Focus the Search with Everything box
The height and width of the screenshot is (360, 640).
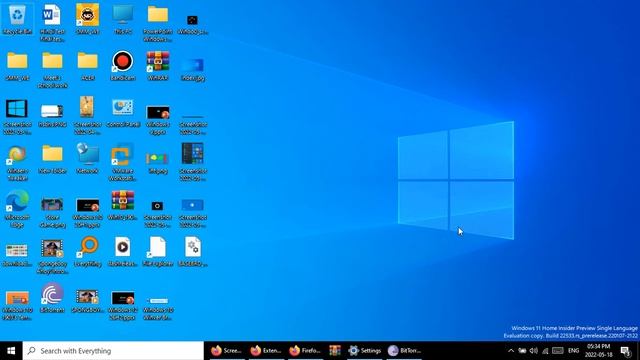click(113, 351)
